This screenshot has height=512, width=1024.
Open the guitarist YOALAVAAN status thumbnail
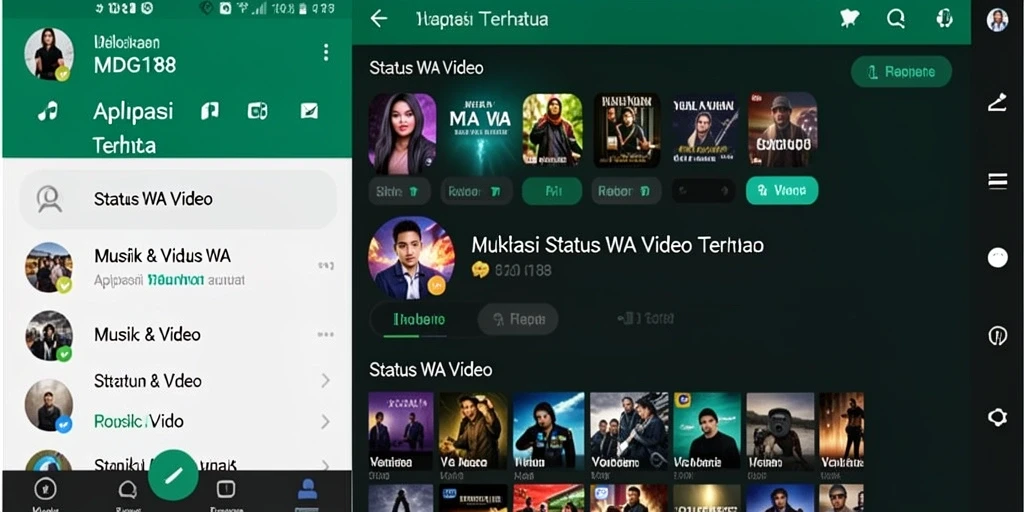705,130
